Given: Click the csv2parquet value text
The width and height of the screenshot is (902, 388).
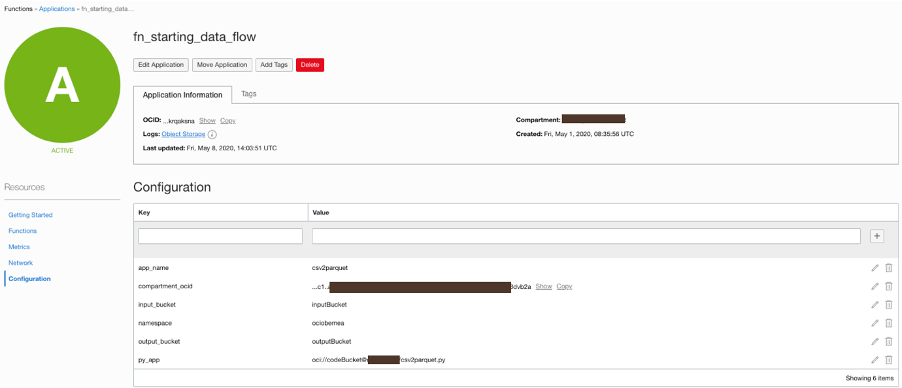Looking at the screenshot, I should [x=330, y=268].
